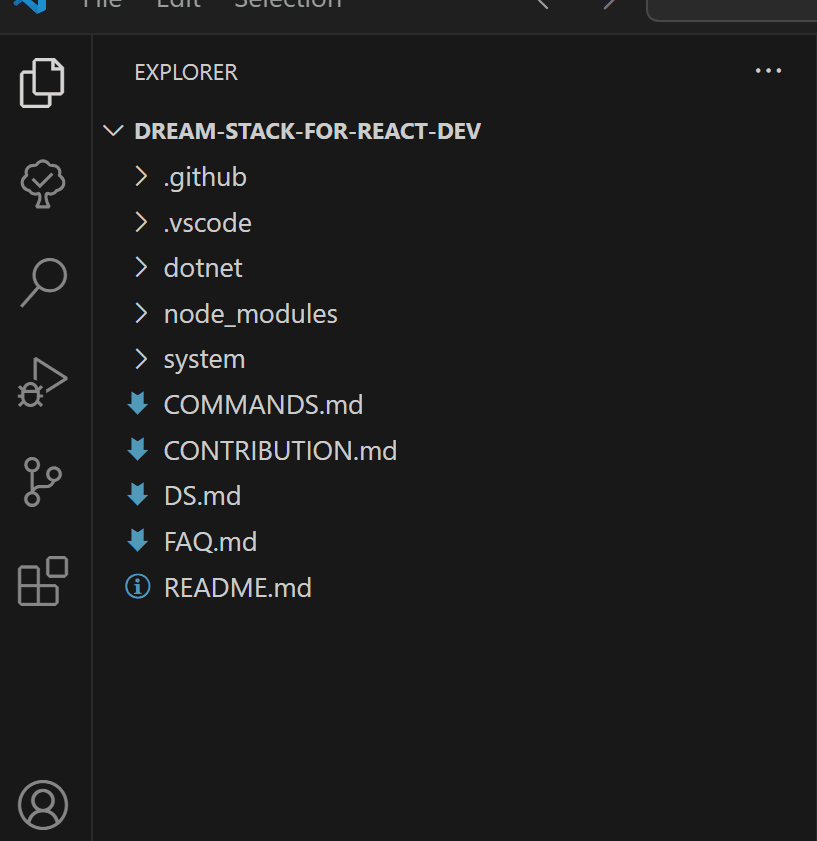Open the File menu
817x841 pixels.
click(x=102, y=4)
